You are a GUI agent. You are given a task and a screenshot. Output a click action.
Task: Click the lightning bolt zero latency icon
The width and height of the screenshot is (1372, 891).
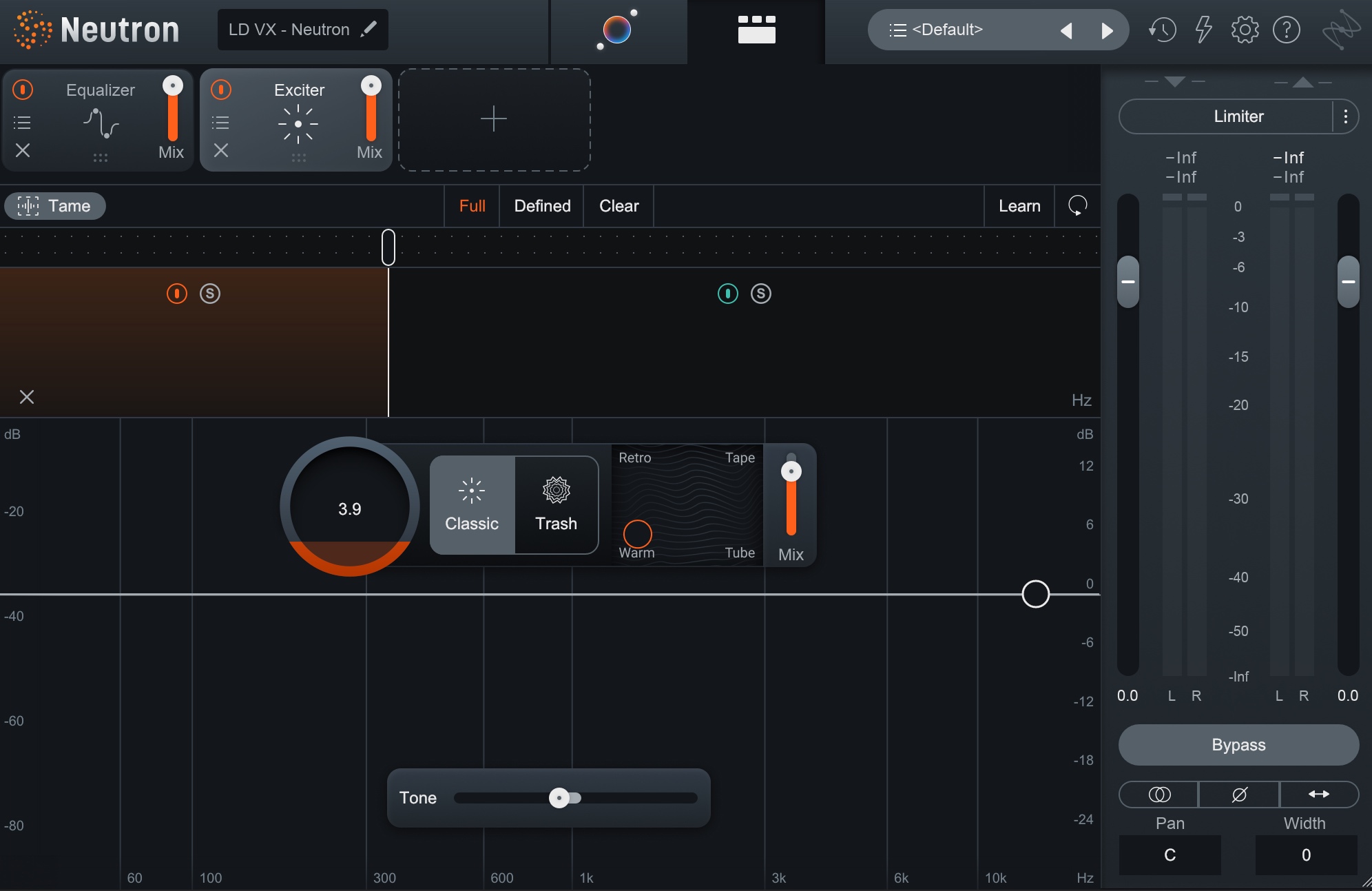1203,30
